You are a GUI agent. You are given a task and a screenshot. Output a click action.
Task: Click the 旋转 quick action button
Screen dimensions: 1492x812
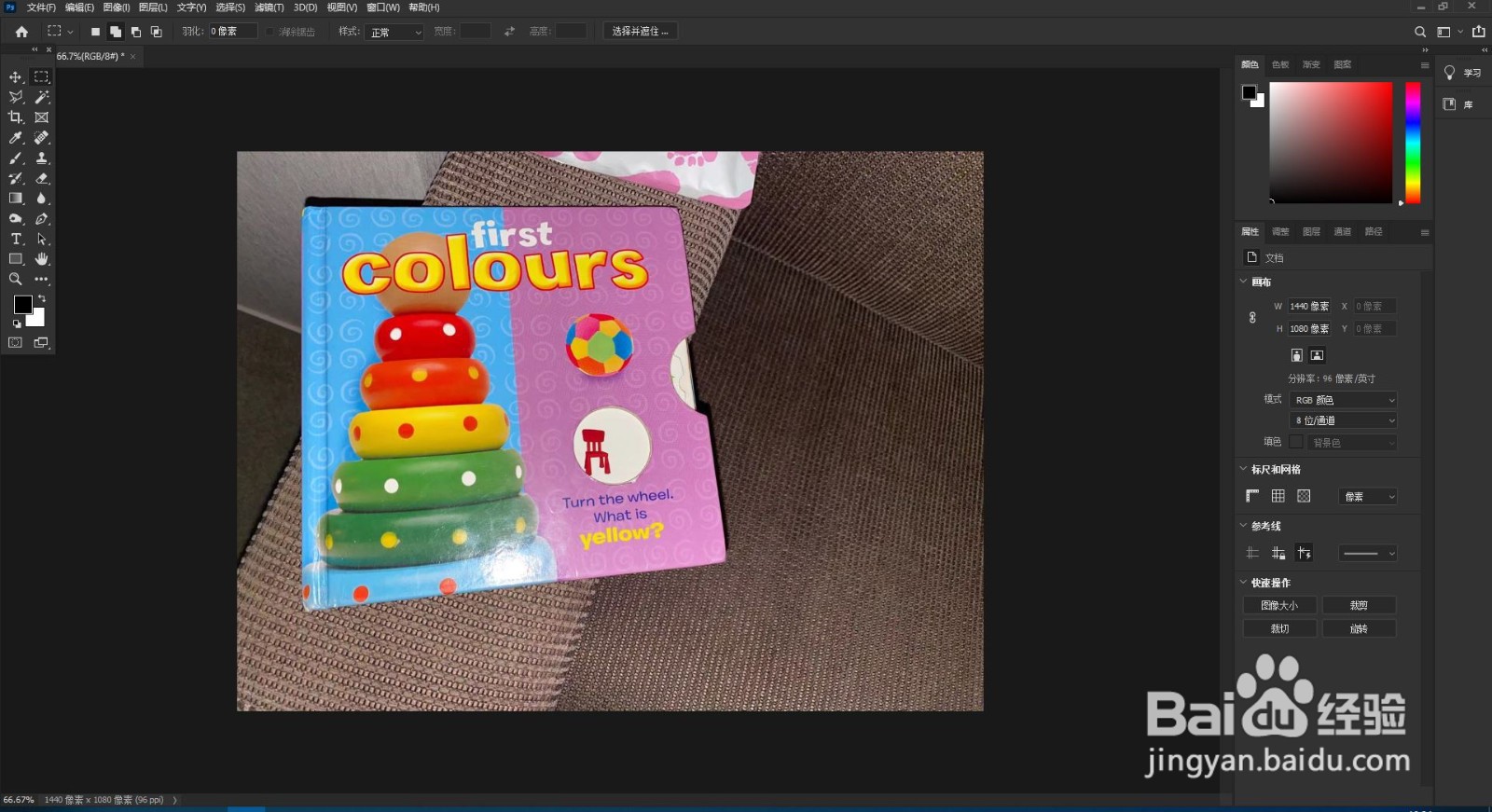1359,629
